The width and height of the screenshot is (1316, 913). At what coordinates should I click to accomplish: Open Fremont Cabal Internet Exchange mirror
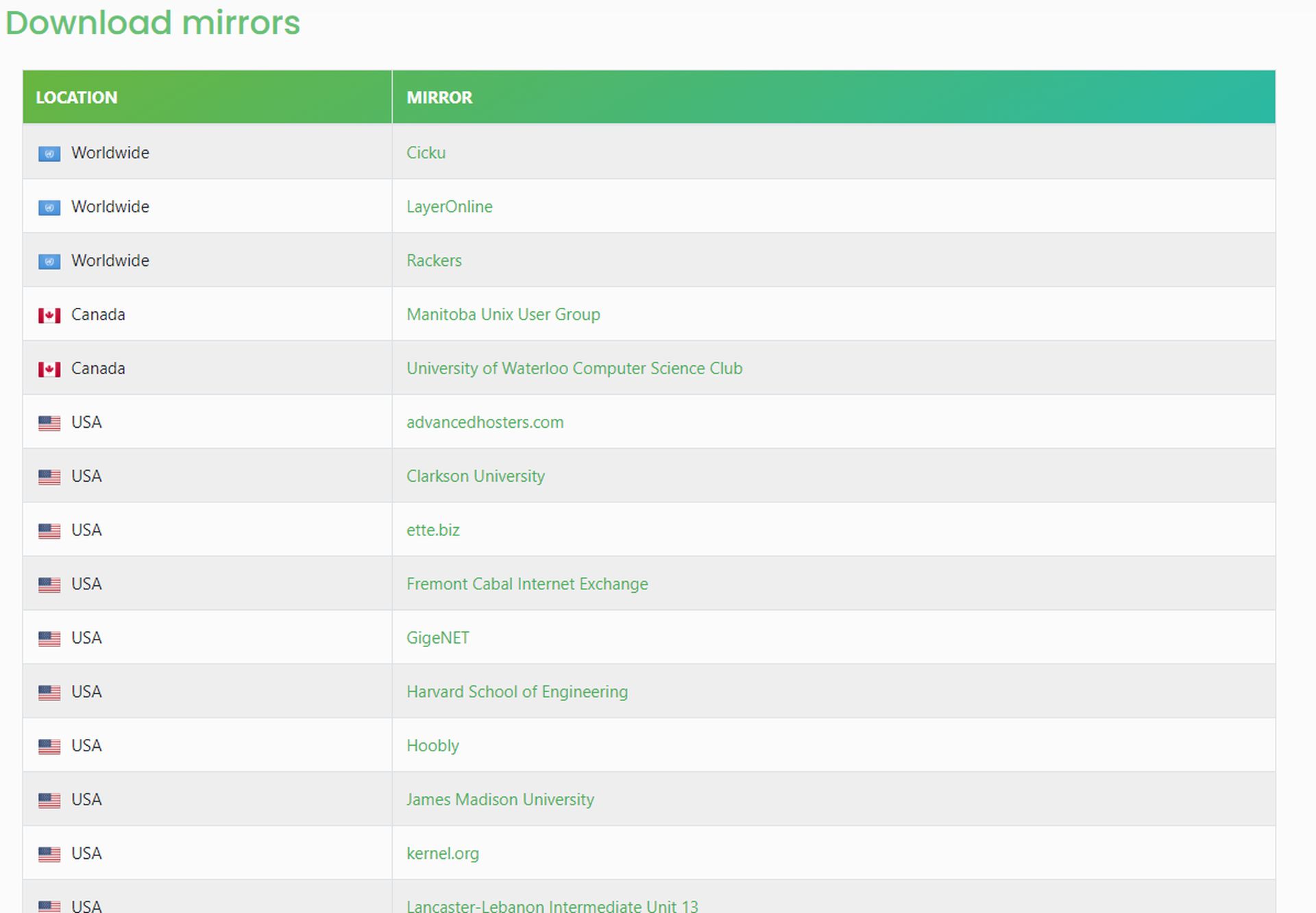[527, 584]
